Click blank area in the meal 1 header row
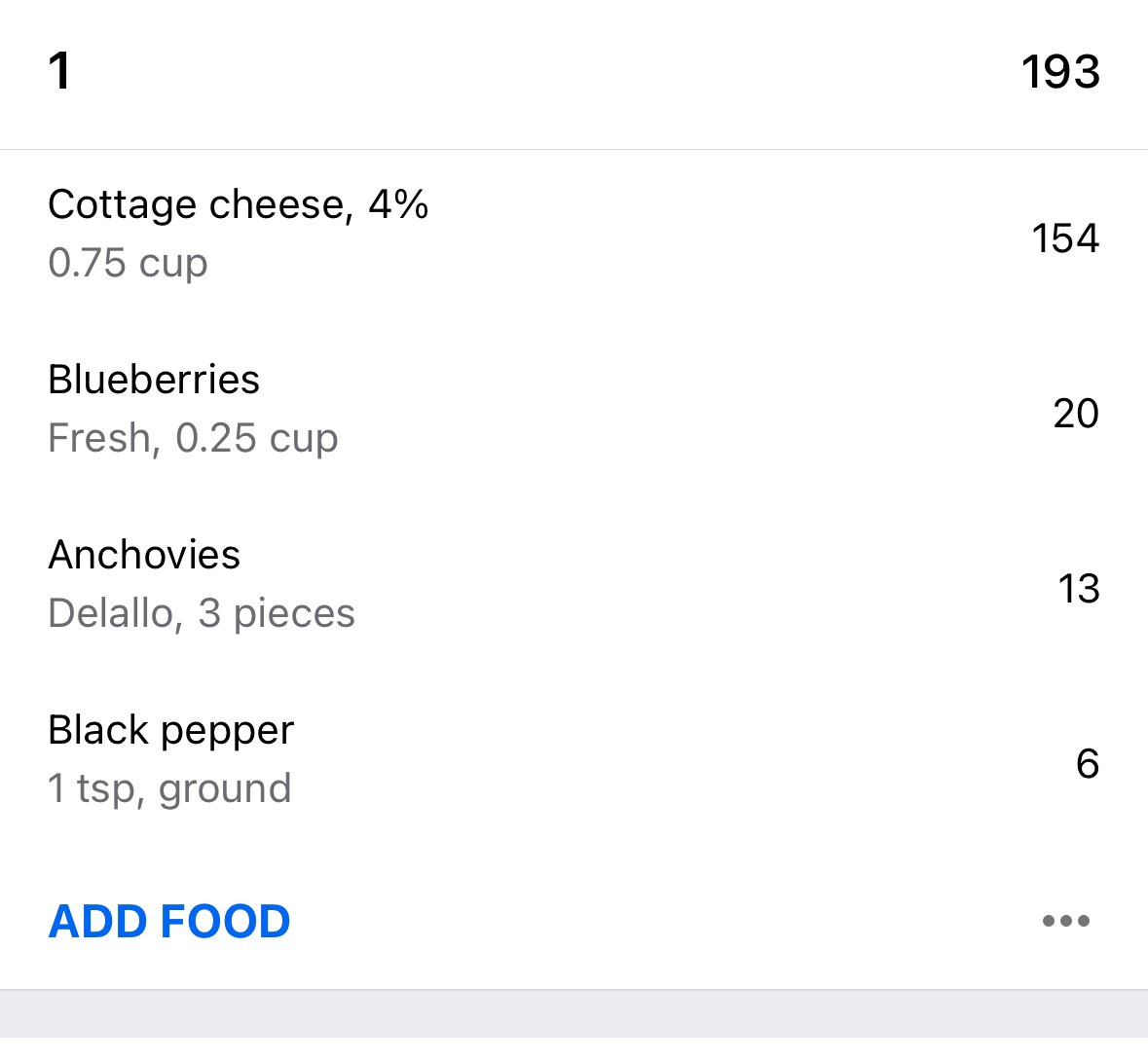Image resolution: width=1148 pixels, height=1059 pixels. point(541,72)
